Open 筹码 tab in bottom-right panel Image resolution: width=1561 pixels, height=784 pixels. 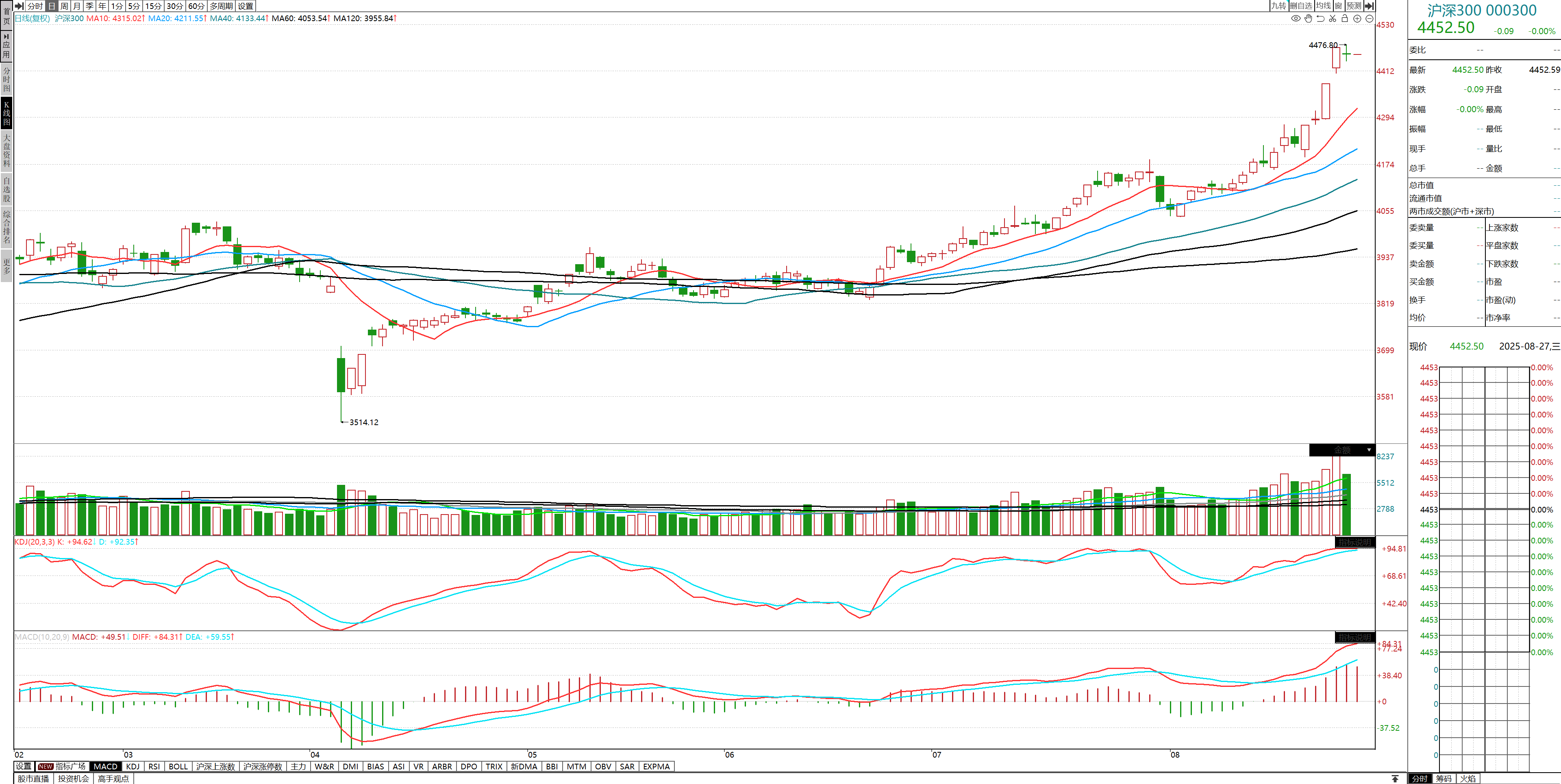coord(1444,779)
